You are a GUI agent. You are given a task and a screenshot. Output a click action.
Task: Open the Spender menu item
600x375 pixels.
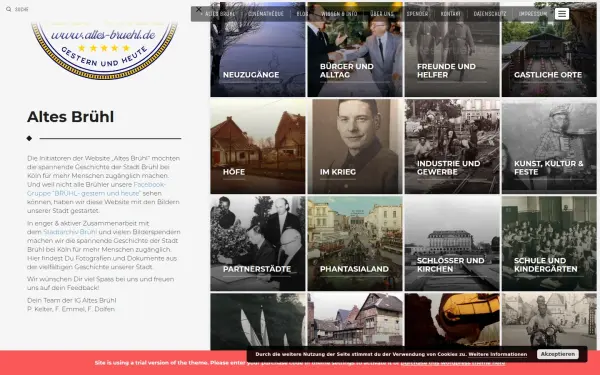[417, 14]
